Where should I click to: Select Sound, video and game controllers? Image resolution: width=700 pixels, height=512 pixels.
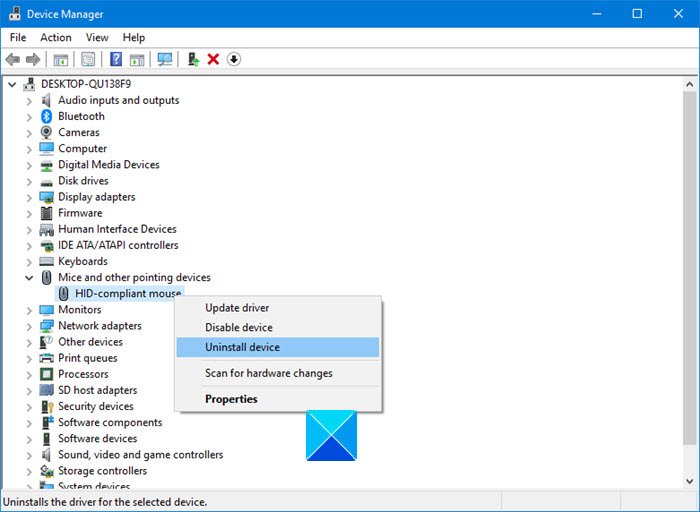[140, 455]
